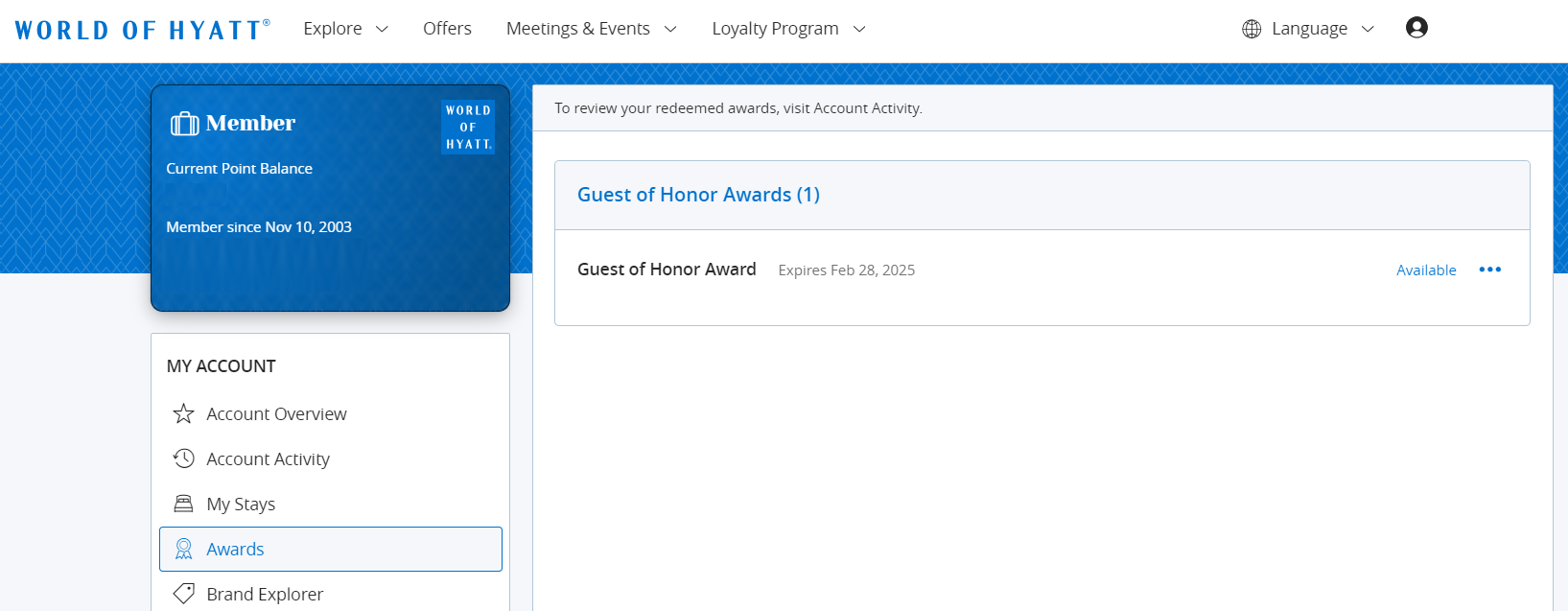Click the World of Hyatt logo

pos(142,30)
